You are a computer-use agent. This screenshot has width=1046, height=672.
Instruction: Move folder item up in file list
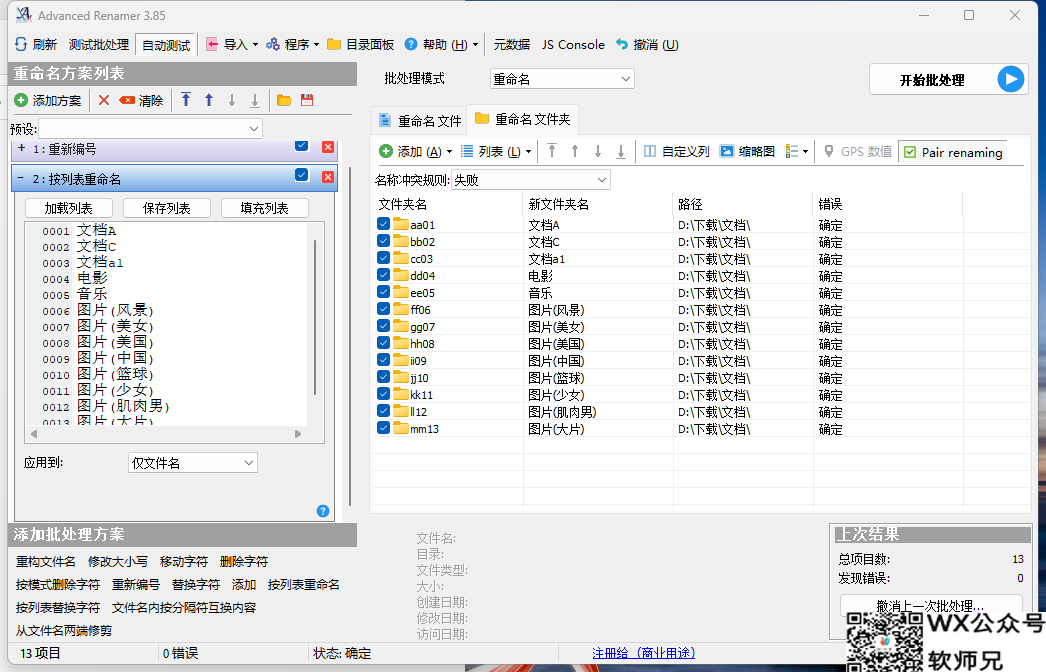coord(575,151)
